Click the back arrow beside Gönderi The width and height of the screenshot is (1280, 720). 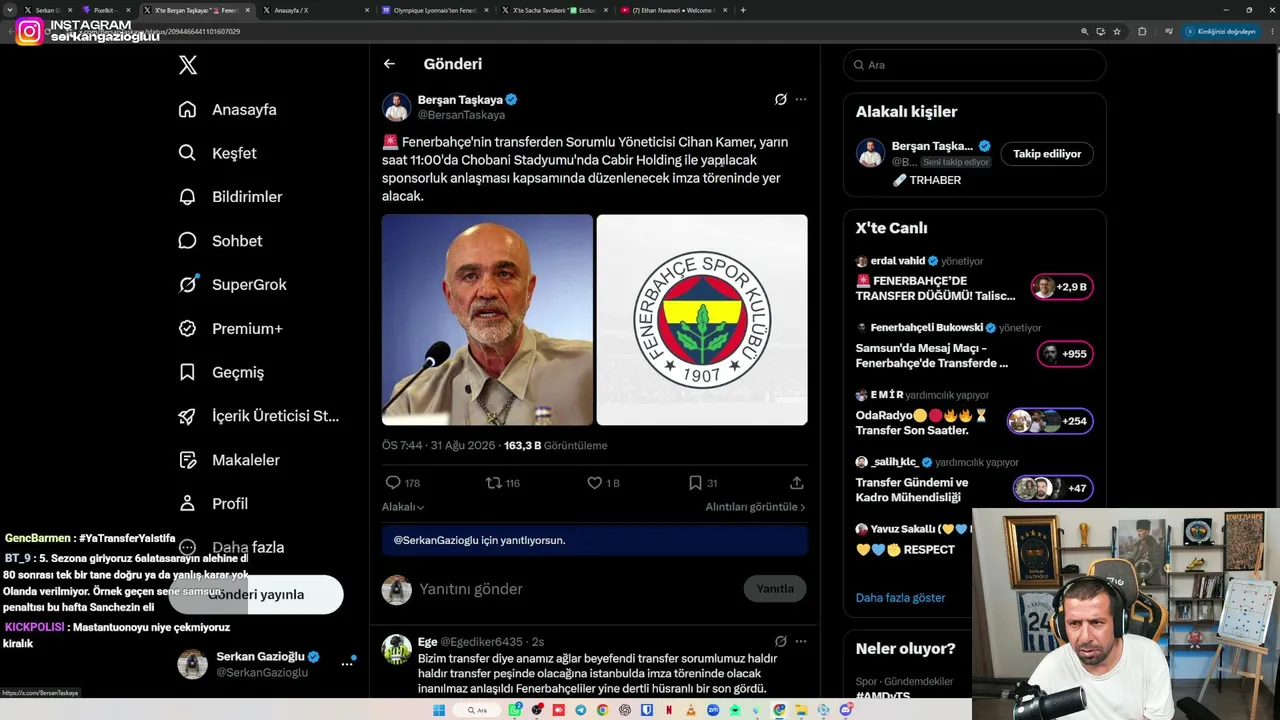(389, 64)
